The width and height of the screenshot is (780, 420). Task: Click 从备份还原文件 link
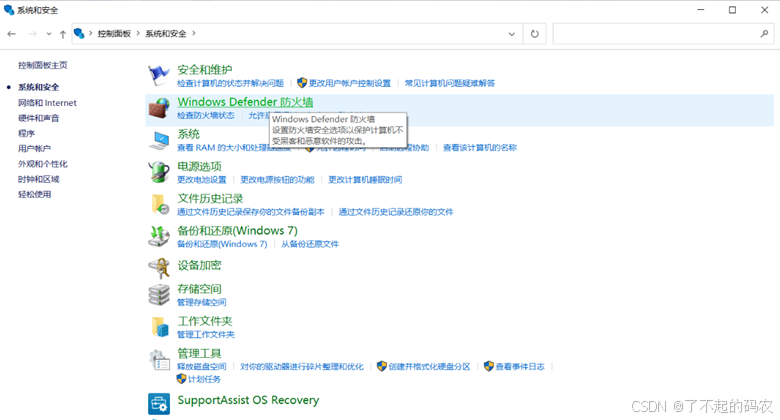coord(310,244)
